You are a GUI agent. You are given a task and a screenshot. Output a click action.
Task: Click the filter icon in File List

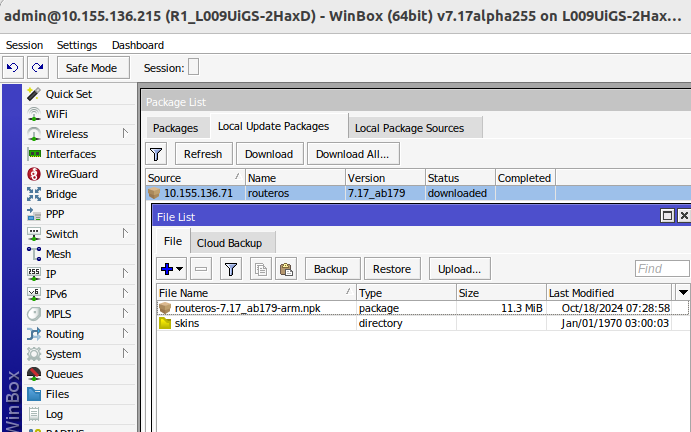tap(230, 269)
